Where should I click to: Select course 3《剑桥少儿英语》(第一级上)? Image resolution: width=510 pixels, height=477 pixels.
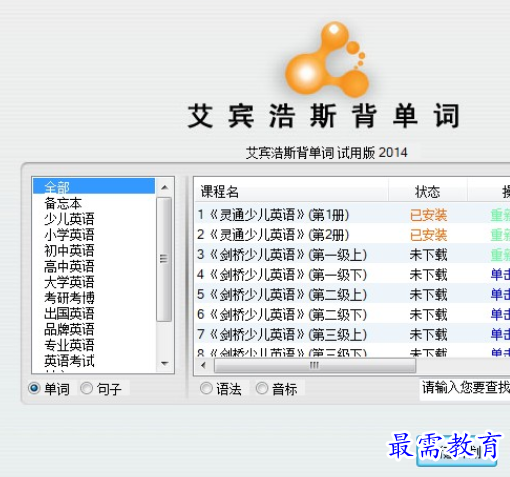[x=282, y=255]
